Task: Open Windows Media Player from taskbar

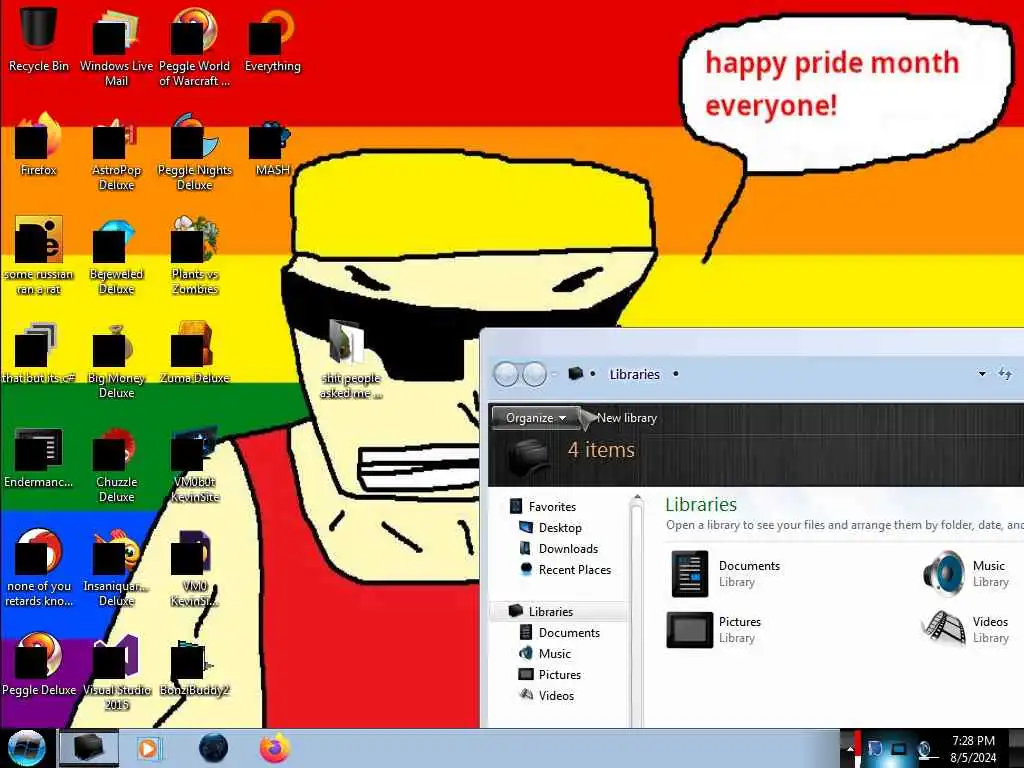Action: click(x=149, y=748)
